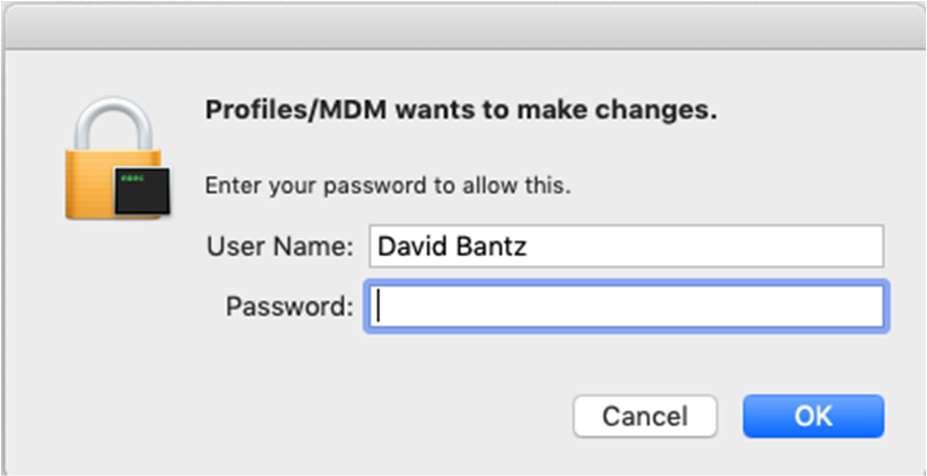Click the dialog's gray title bar
Viewport: 927px width, 476px height.
[x=463, y=25]
